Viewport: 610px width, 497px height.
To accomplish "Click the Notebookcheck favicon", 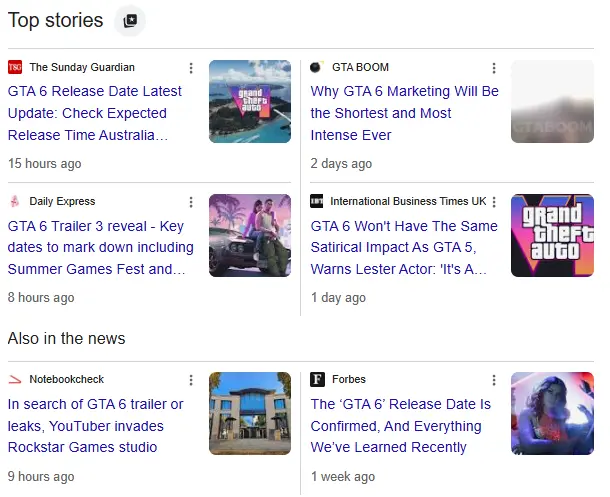I will tap(15, 379).
